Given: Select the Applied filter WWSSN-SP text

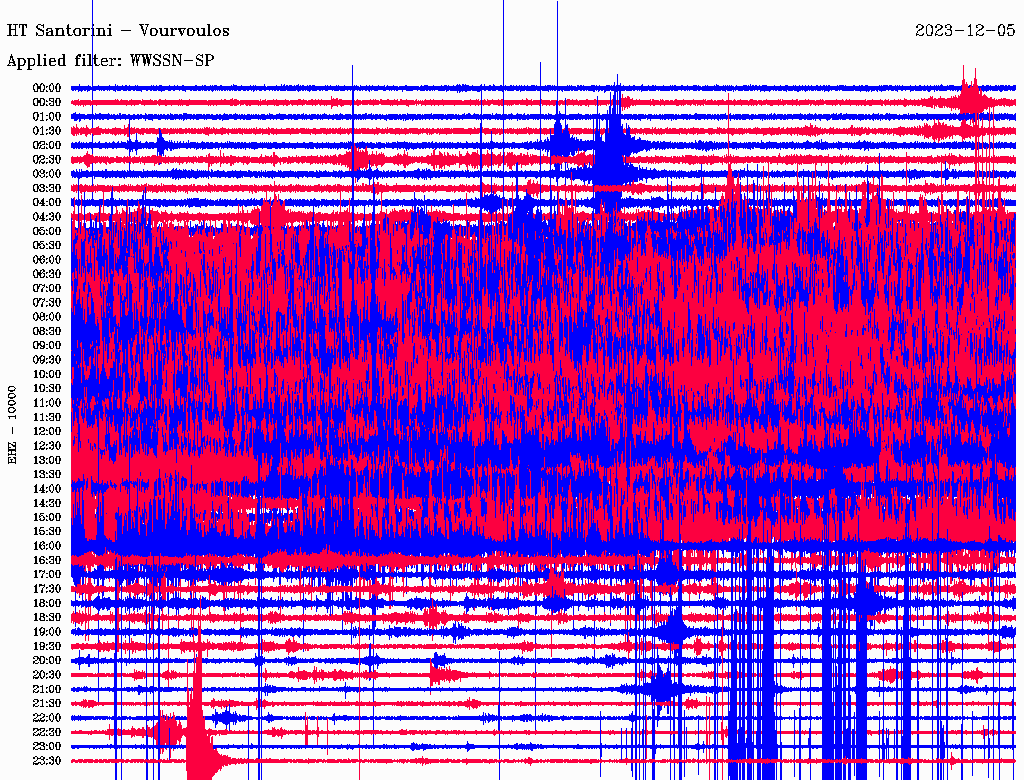Looking at the screenshot, I should (110, 61).
